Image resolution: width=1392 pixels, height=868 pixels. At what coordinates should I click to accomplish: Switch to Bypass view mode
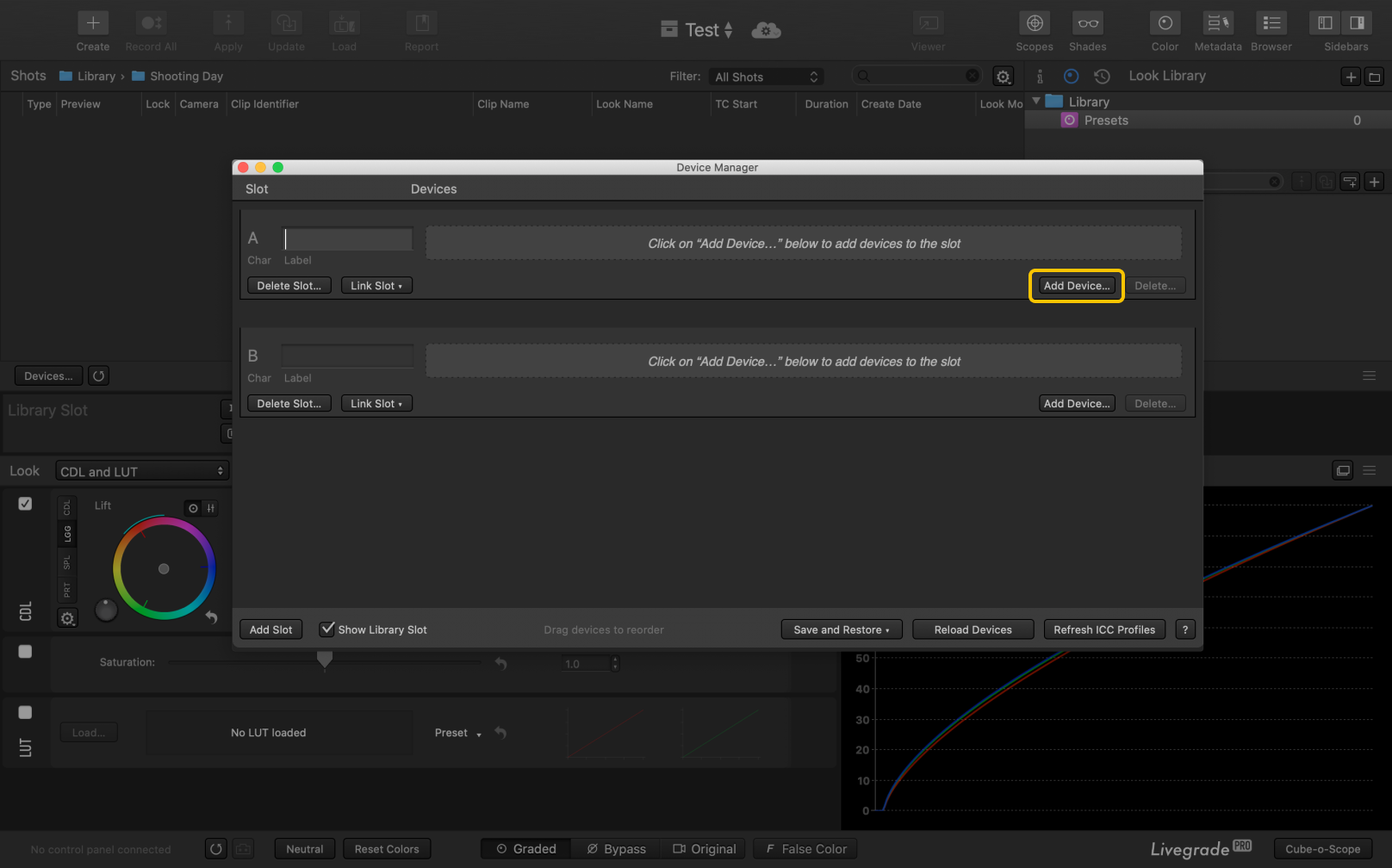coord(616,849)
